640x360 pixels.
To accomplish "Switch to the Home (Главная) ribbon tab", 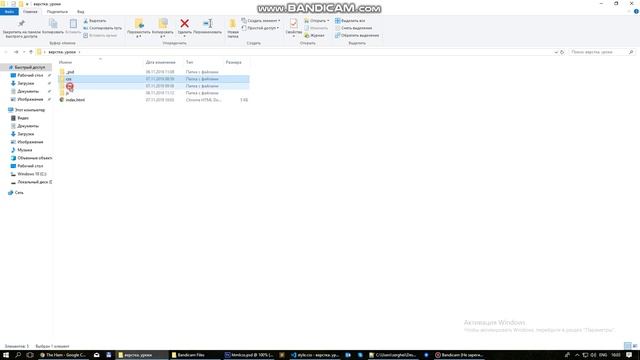I will coord(30,12).
